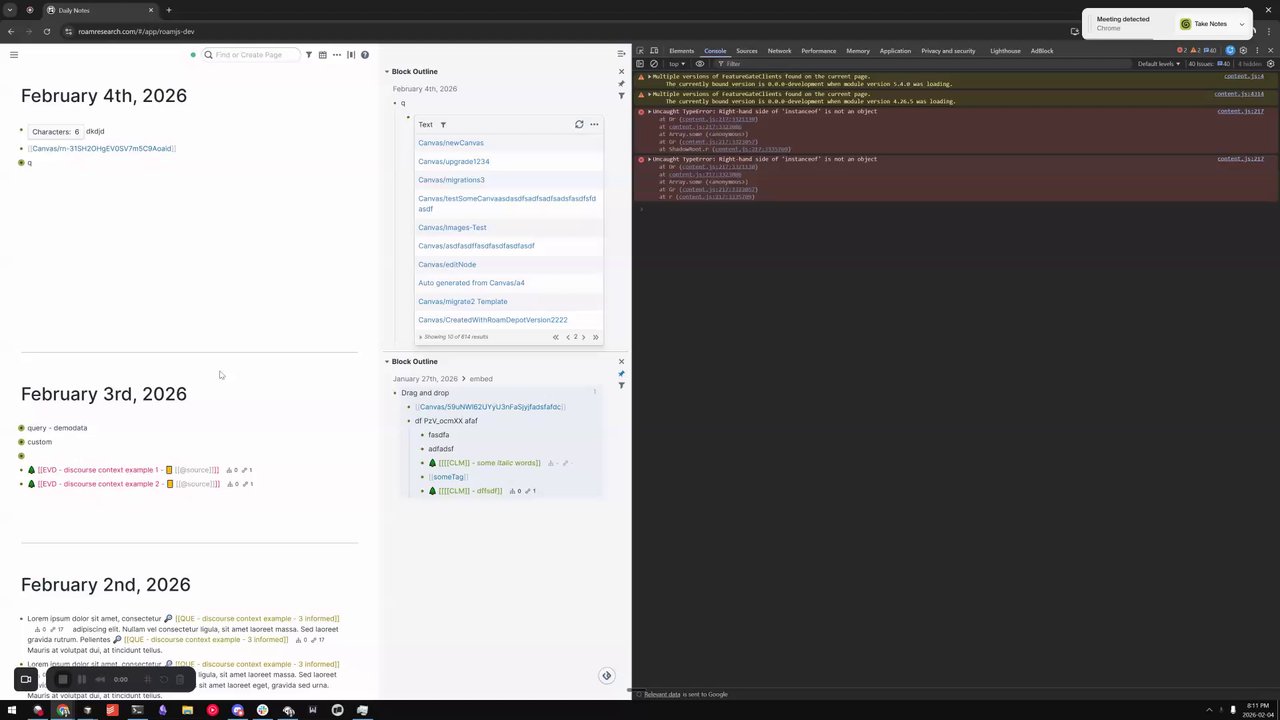Go back in Chrome browser history

click(x=11, y=31)
